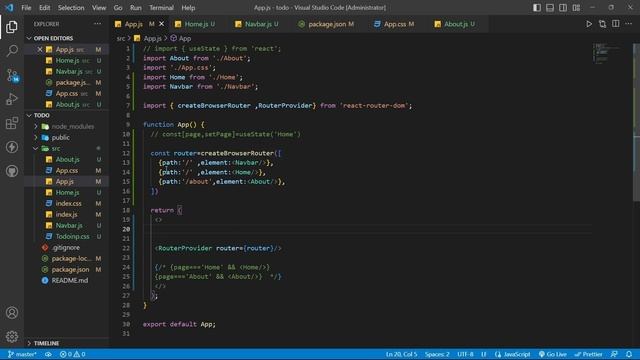Screen dimensions: 640x360
Task: Open index.css in the file tree
Action: 68,203
